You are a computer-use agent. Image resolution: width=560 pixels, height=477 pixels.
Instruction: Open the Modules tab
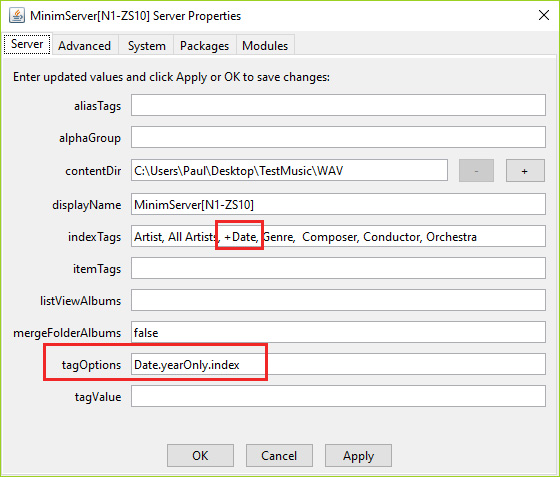point(265,45)
